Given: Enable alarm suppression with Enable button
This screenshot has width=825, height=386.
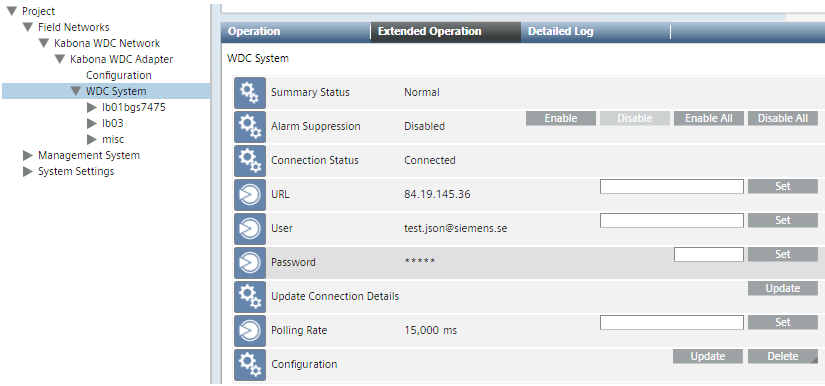Looking at the screenshot, I should coord(561,118).
